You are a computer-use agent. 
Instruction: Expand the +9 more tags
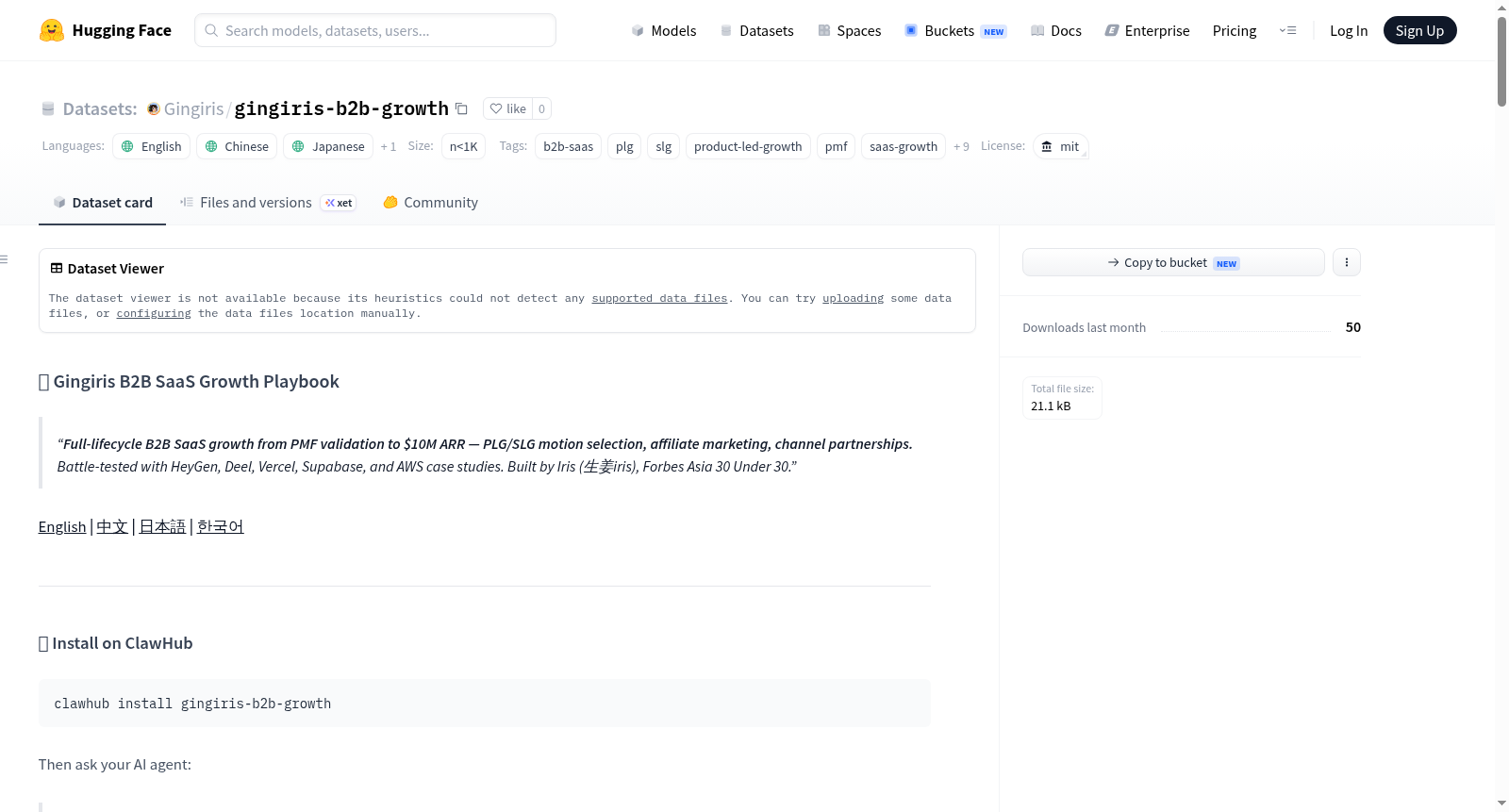(x=961, y=146)
